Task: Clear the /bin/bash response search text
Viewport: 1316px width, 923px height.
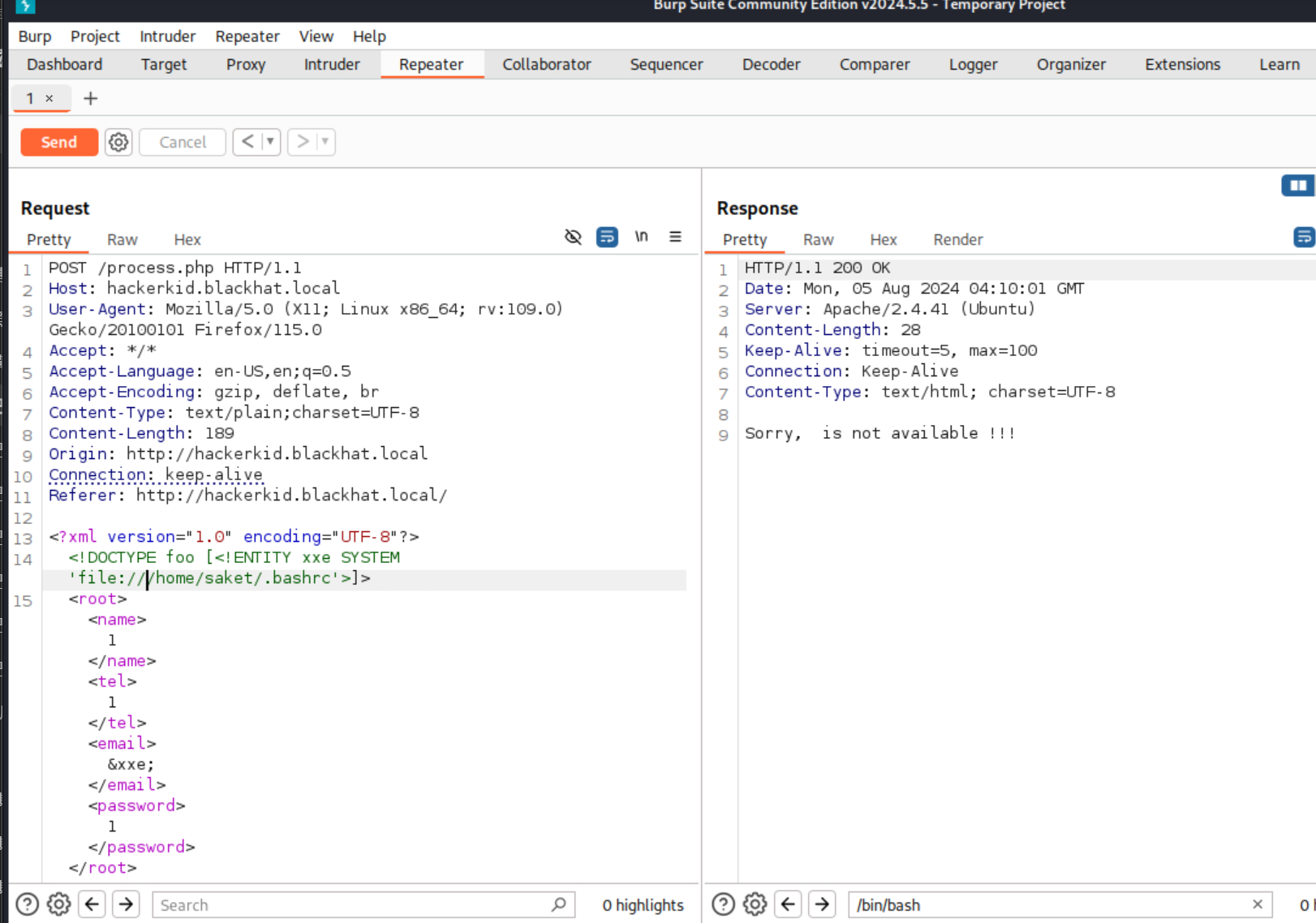Action: click(x=1258, y=904)
